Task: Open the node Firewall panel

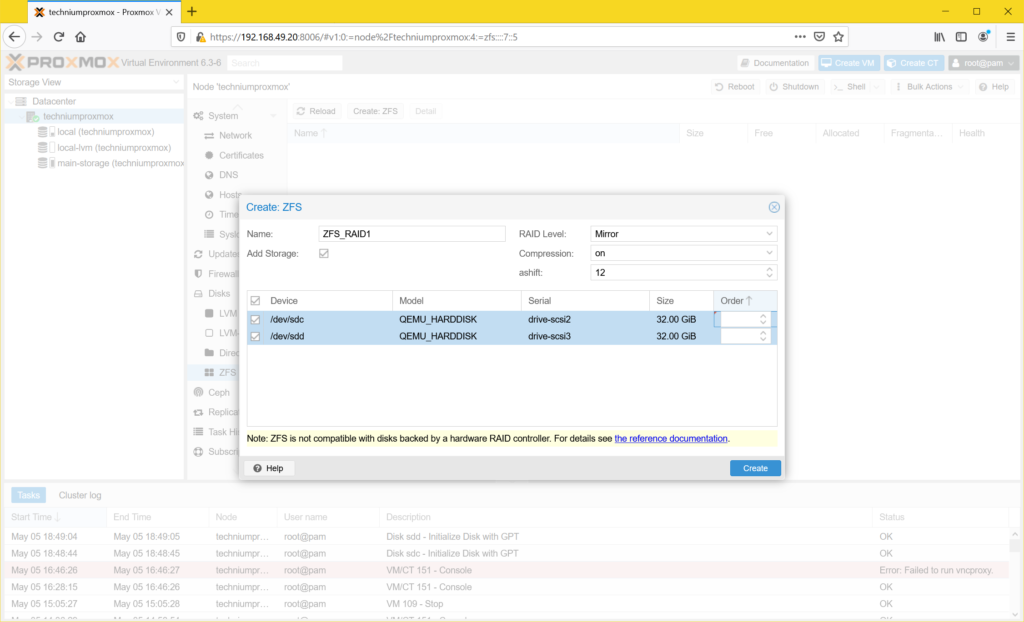Action: 235,273
